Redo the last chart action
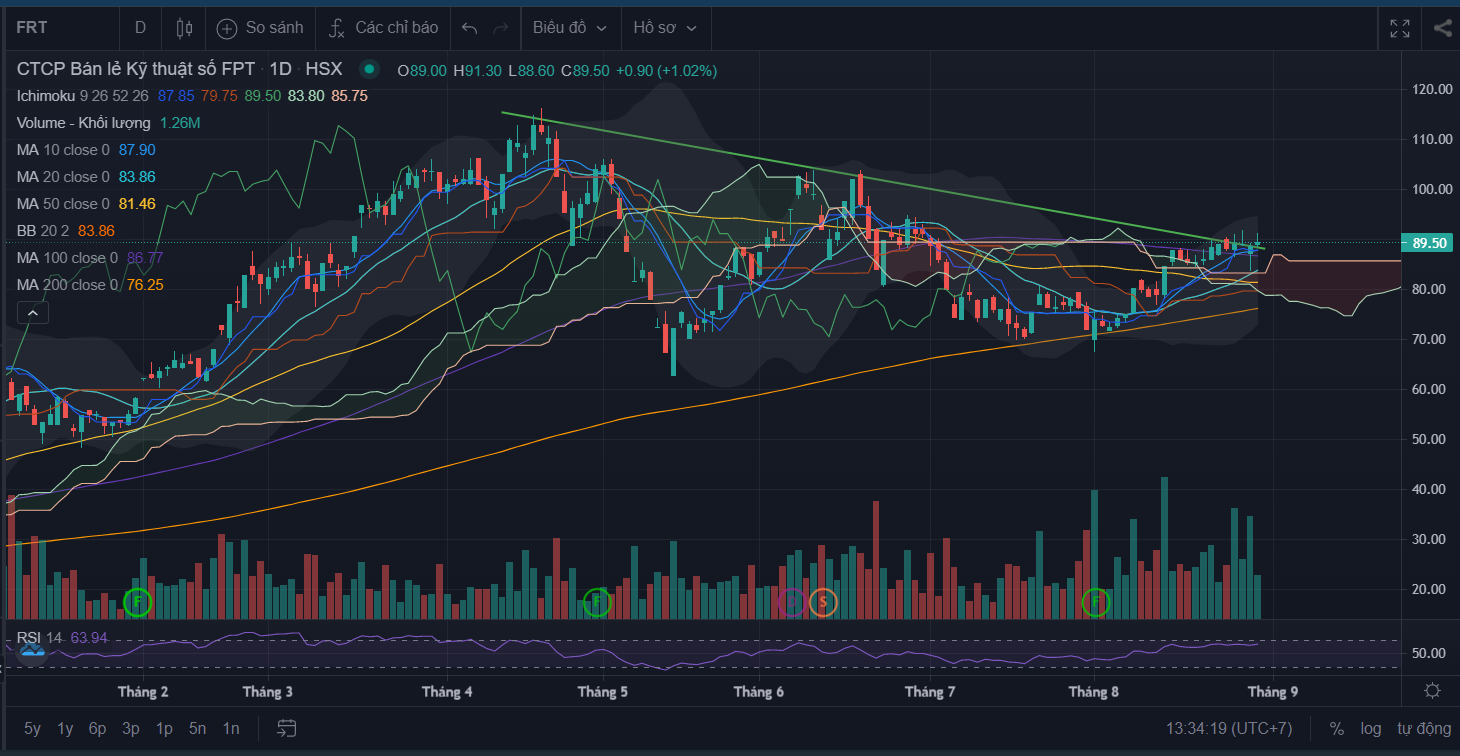The width and height of the screenshot is (1460, 756). (501, 28)
